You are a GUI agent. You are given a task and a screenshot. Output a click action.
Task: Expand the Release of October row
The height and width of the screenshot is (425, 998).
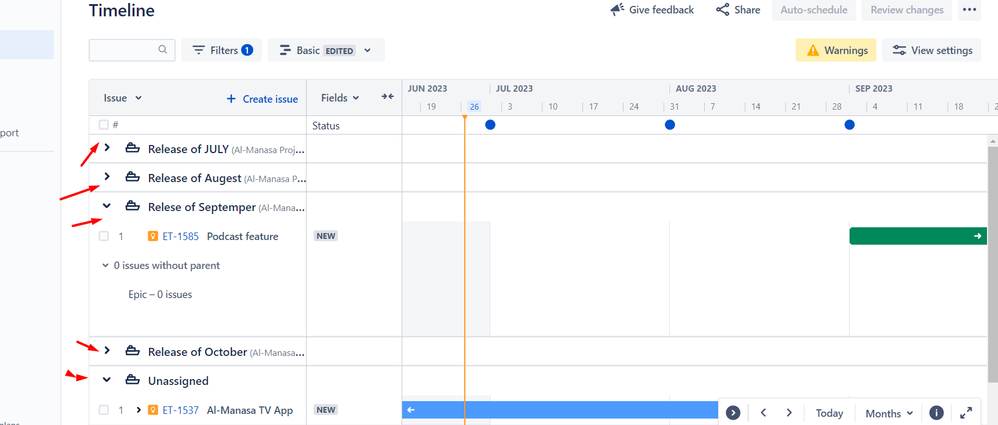[107, 351]
